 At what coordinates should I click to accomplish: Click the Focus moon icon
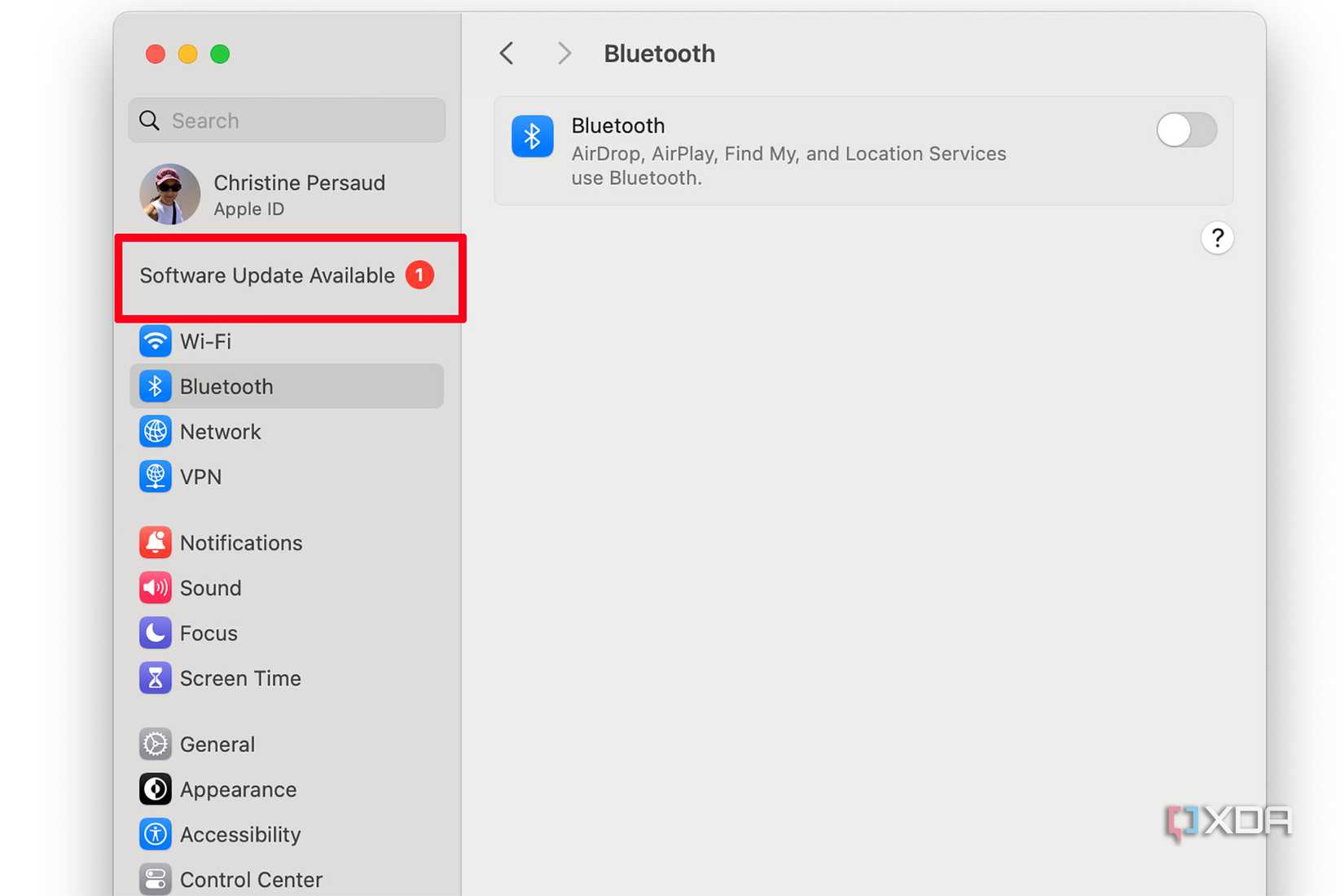coord(155,633)
